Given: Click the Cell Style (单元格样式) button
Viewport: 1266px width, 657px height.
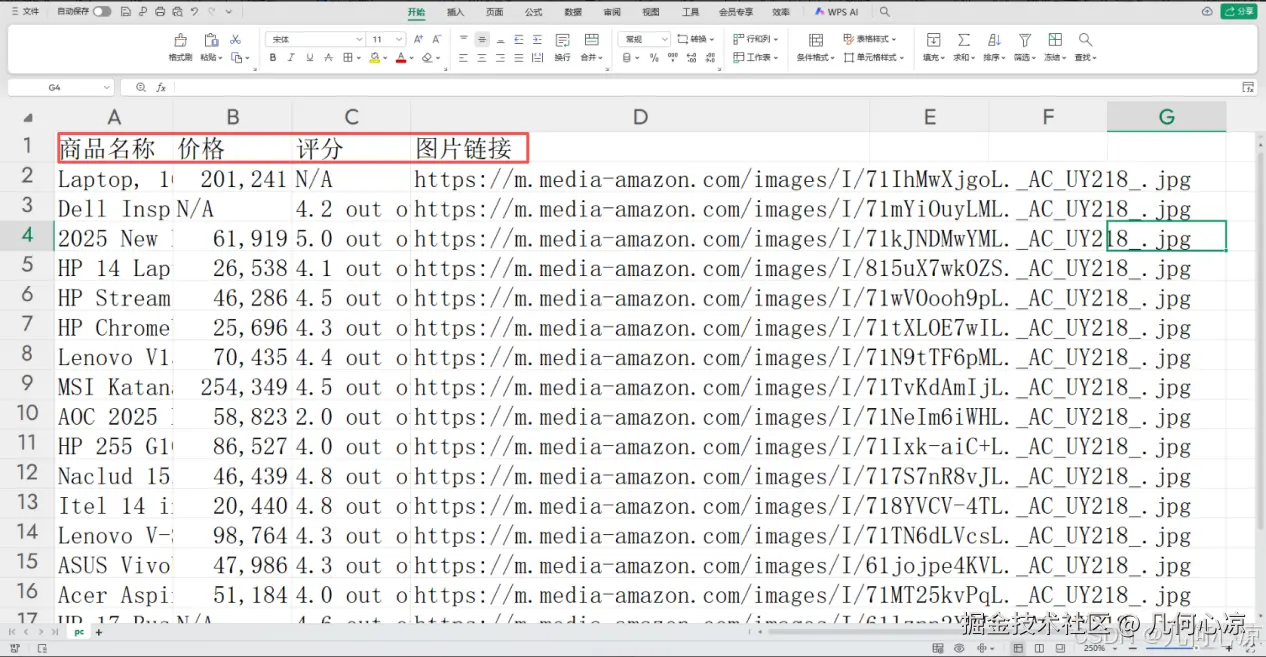Looking at the screenshot, I should click(874, 57).
